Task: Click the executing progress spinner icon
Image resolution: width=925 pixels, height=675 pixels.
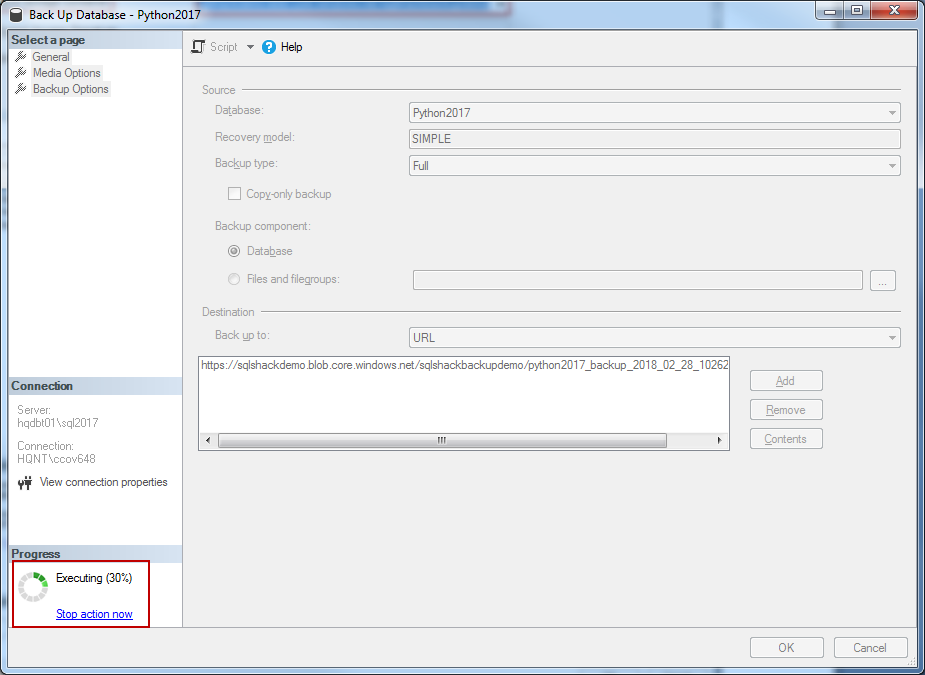Action: [33, 587]
